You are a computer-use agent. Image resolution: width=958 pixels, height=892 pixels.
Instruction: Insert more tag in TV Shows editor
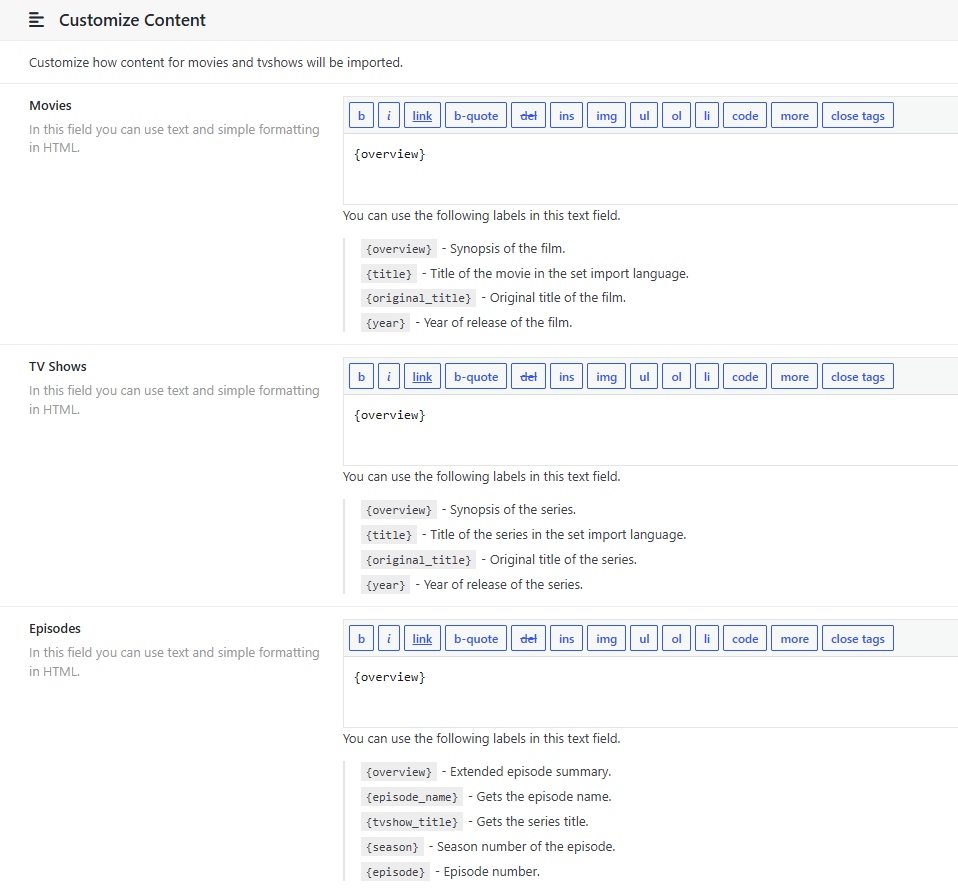point(794,376)
